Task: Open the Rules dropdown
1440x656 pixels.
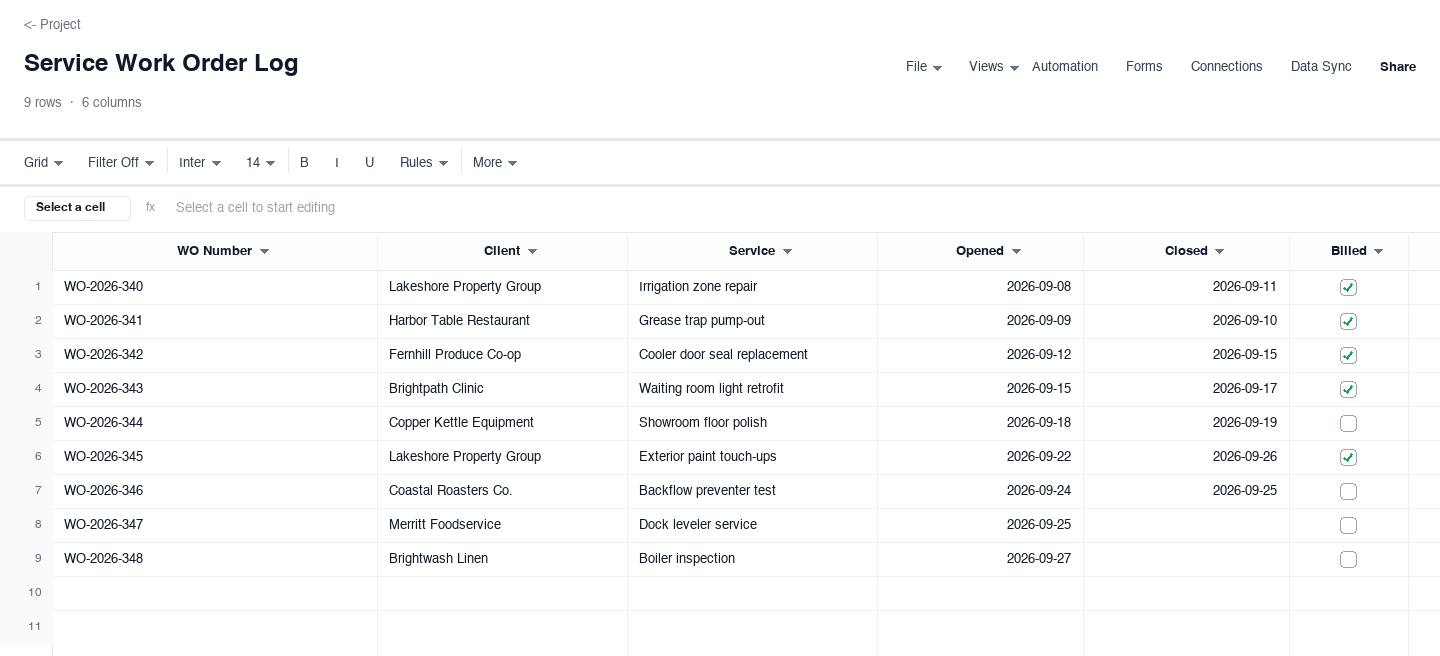Action: click(424, 162)
